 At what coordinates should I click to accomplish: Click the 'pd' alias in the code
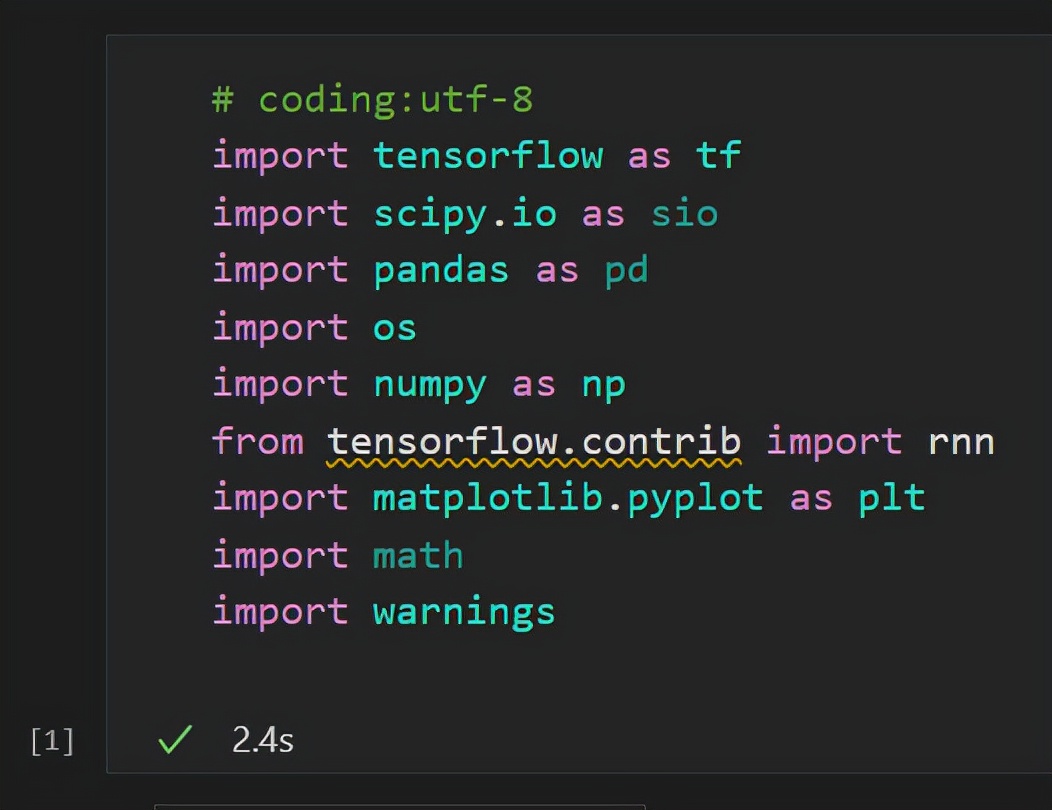627,270
